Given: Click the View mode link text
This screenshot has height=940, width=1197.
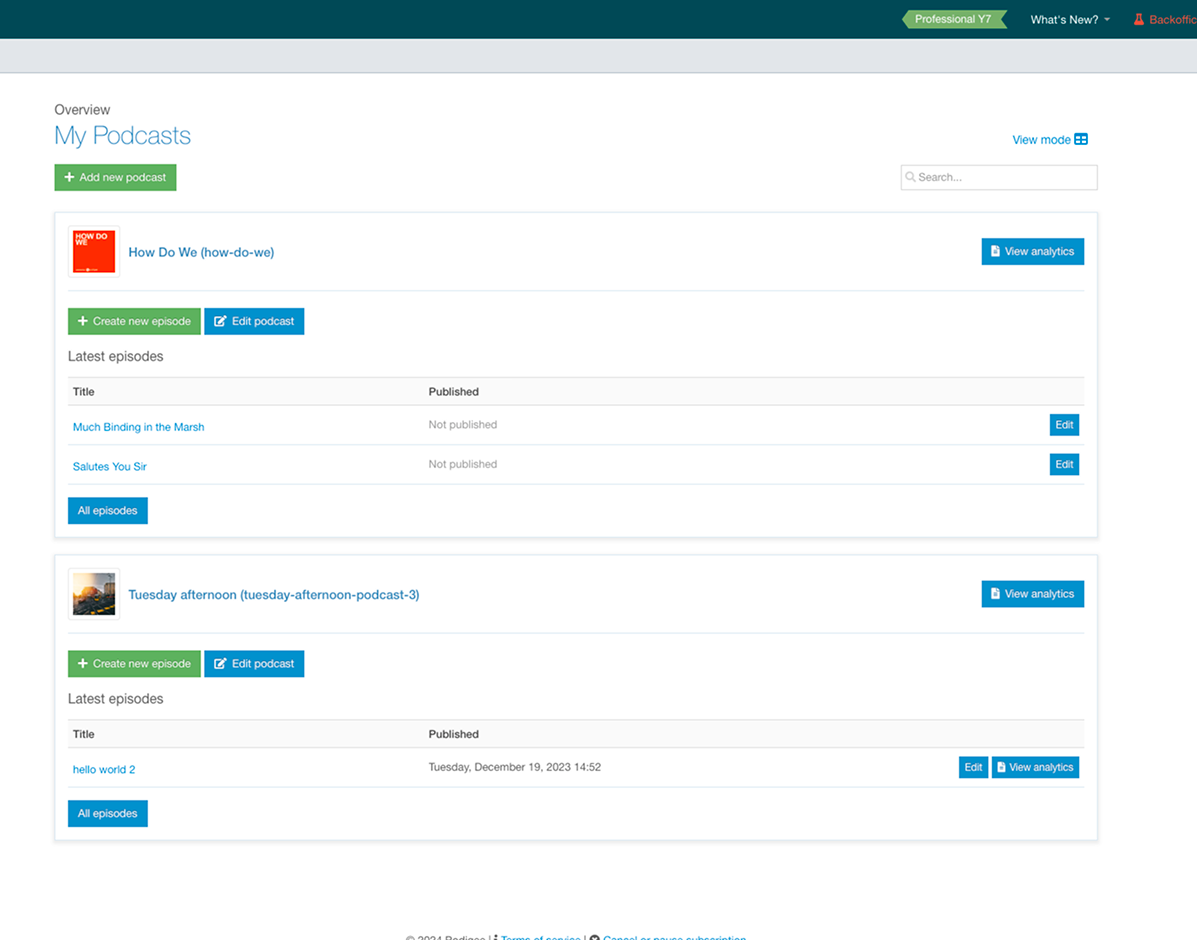Looking at the screenshot, I should (1041, 140).
